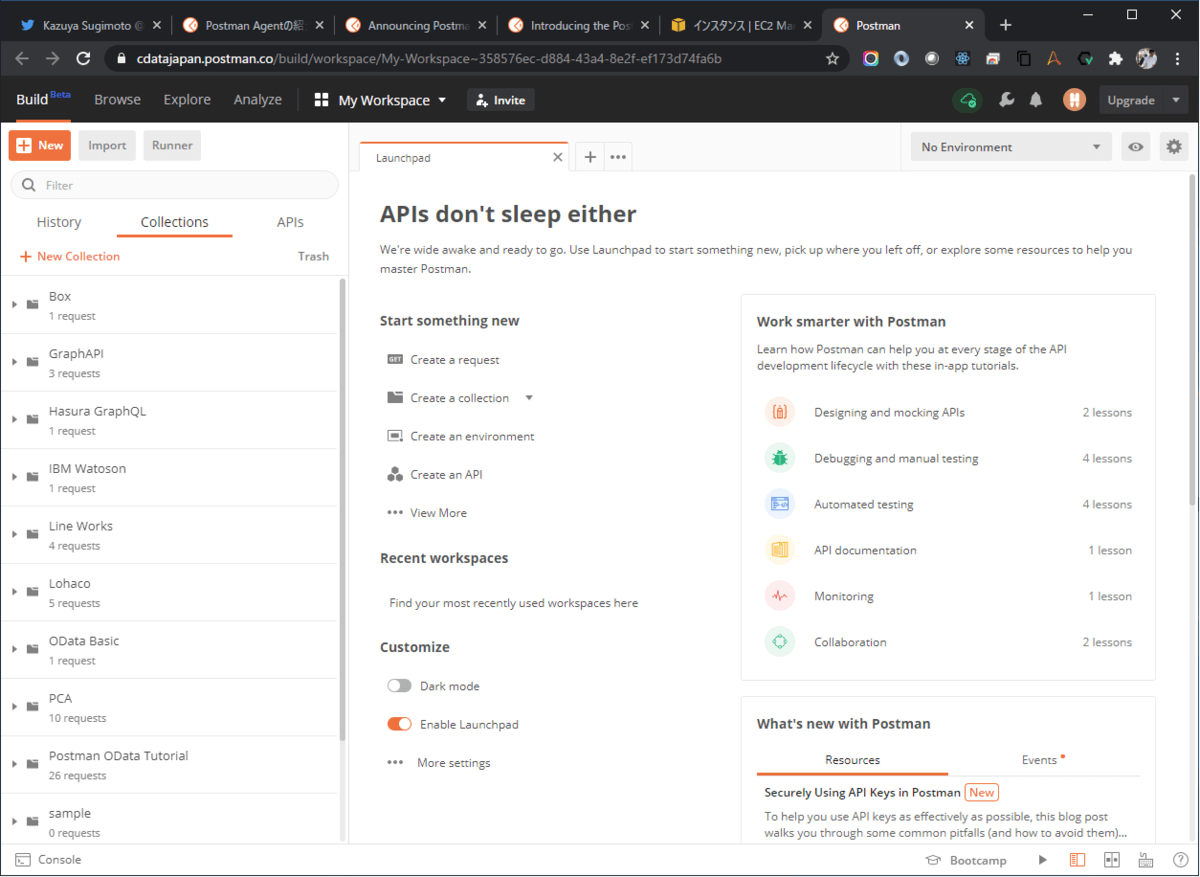Click the collections Filter input field
This screenshot has width=1200, height=877.
174,185
